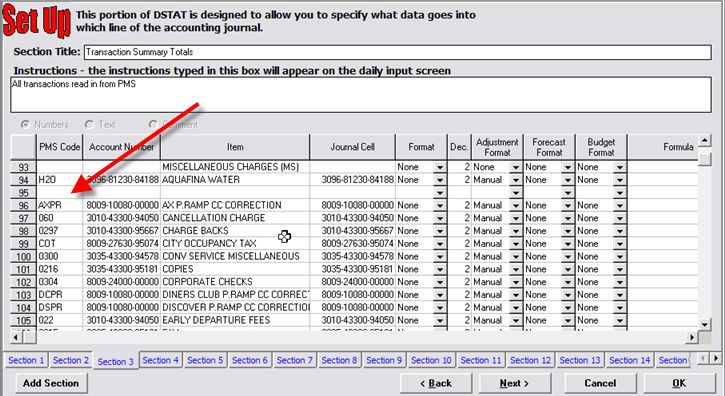Viewport: 725px width, 396px height.
Task: Open Adjustment Format dropdown for CANCELLATION CHARGE
Action: [516, 218]
